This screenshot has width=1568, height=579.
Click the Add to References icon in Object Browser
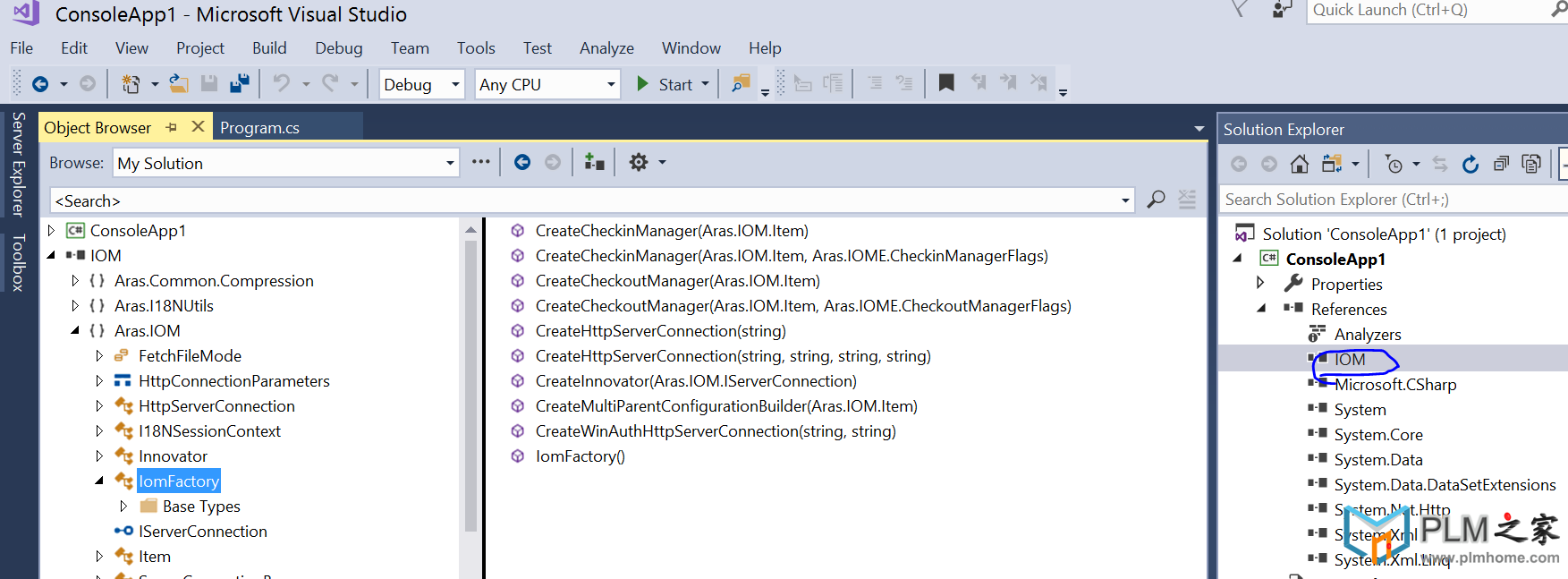coord(594,162)
